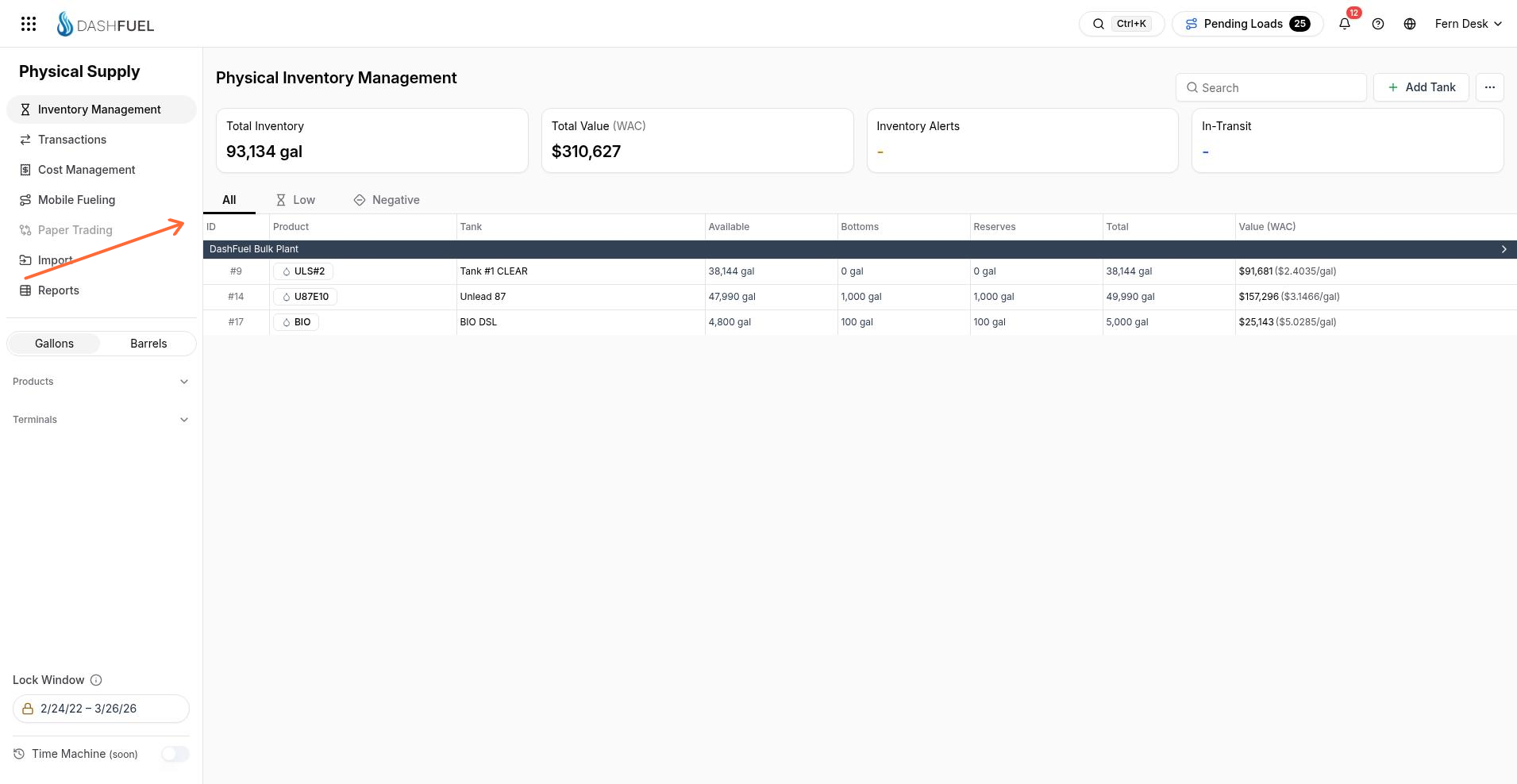The width and height of the screenshot is (1517, 784).
Task: Open Cost Management in sidebar
Action: [x=102, y=170]
